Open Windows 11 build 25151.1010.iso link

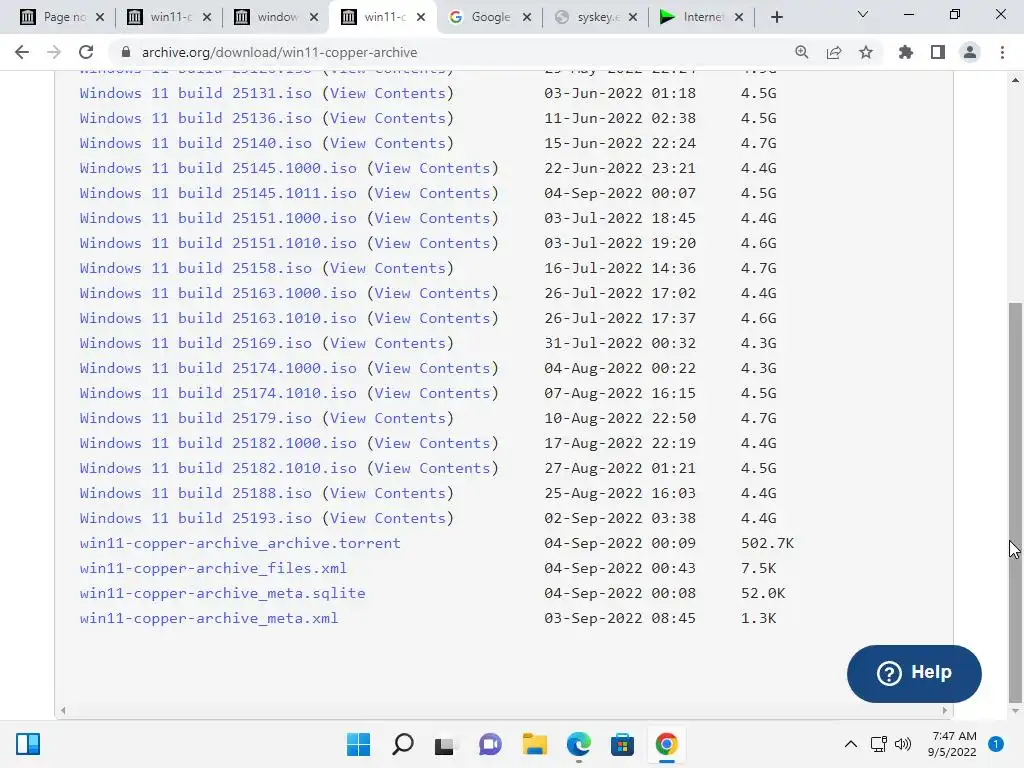pyautogui.click(x=218, y=243)
